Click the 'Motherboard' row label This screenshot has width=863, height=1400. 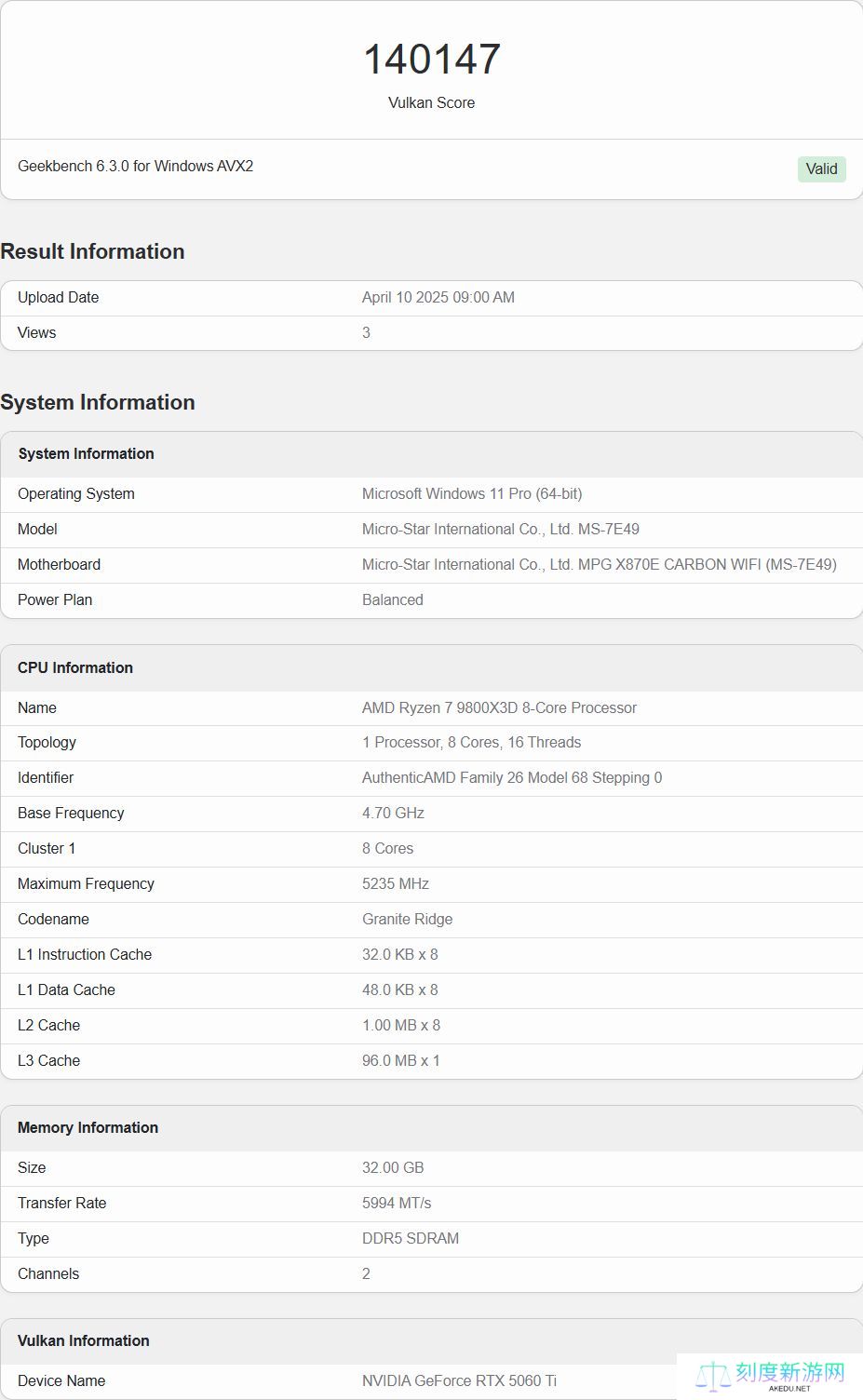[59, 565]
